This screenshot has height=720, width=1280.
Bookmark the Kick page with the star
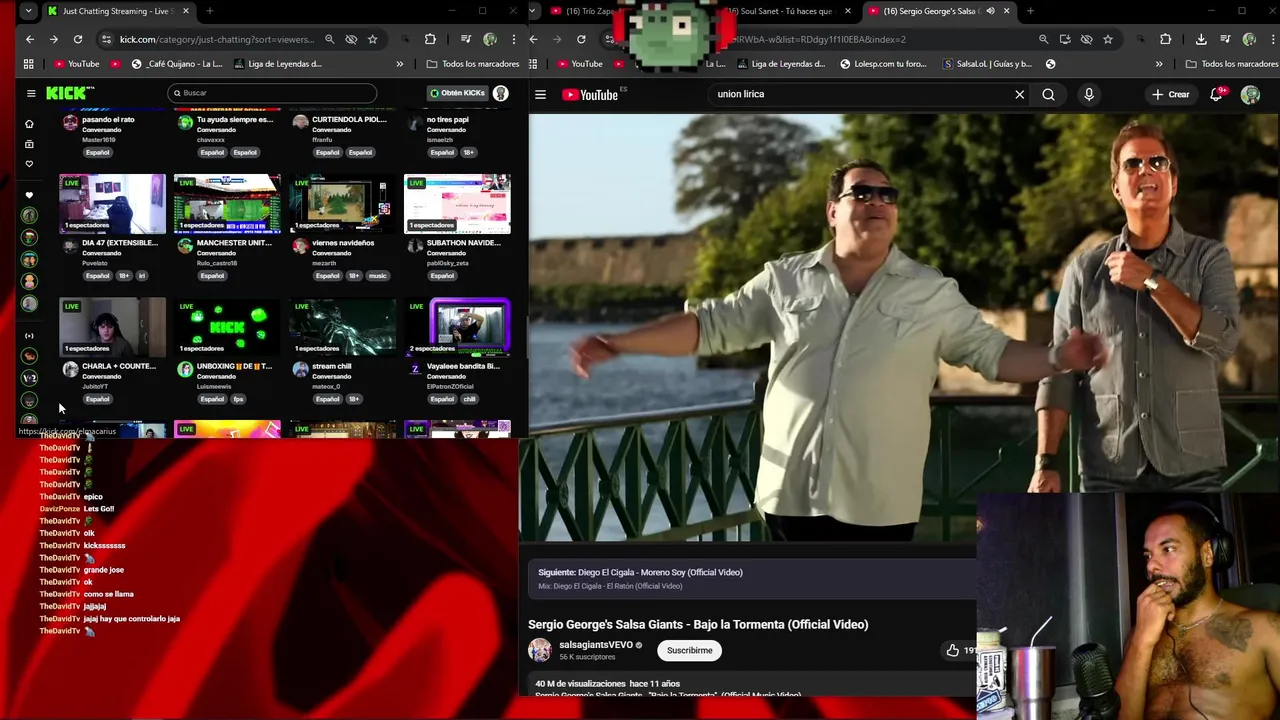(x=372, y=39)
